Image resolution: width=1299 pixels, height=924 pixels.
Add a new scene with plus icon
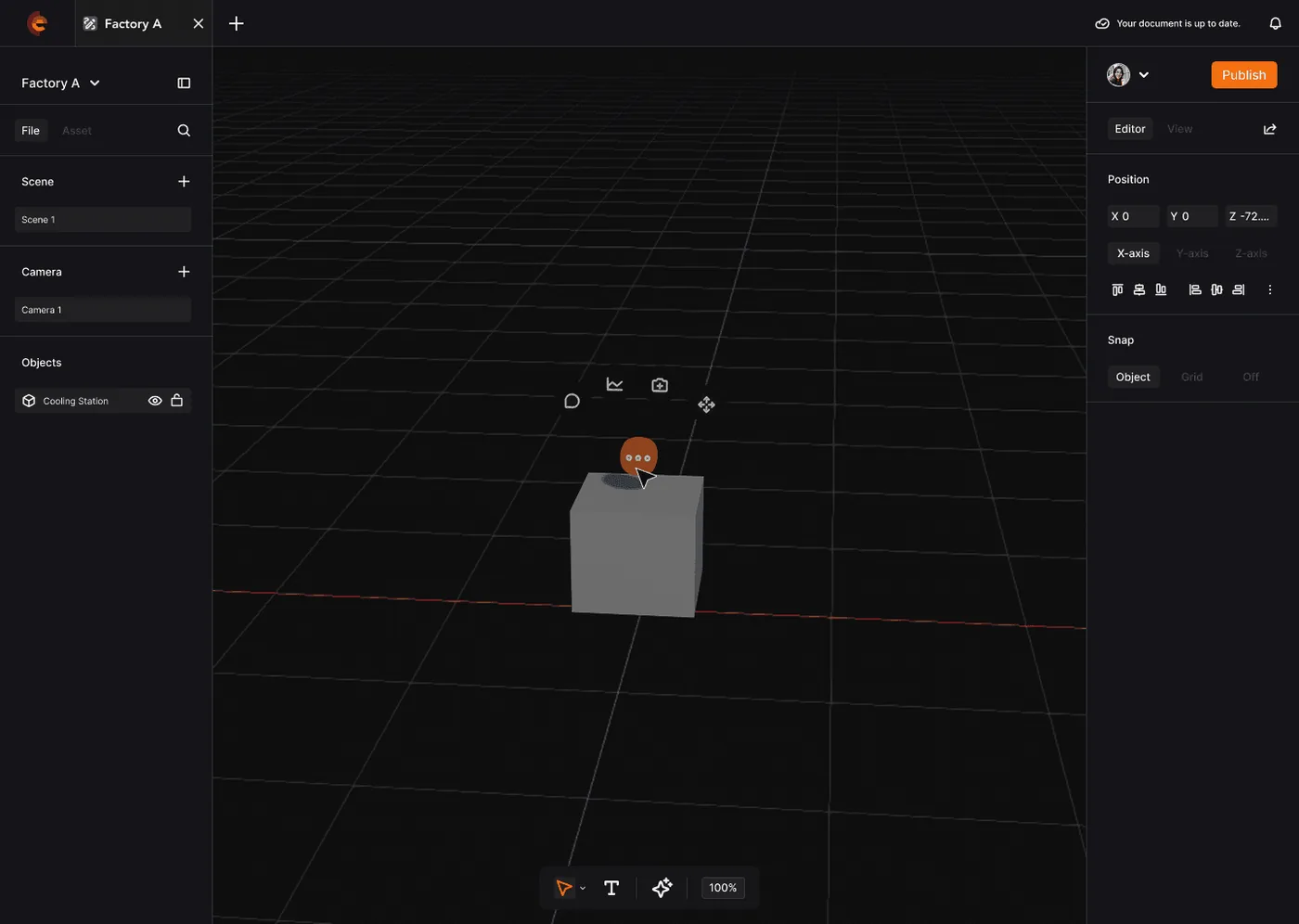pyautogui.click(x=184, y=182)
